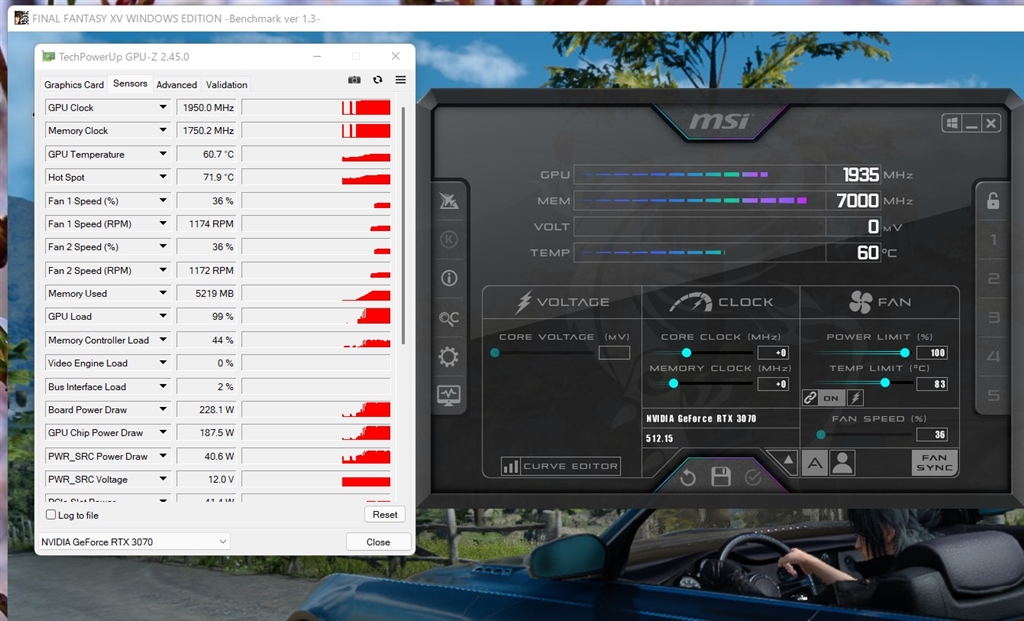Open the GPU-Z hamburger menu

[x=400, y=80]
